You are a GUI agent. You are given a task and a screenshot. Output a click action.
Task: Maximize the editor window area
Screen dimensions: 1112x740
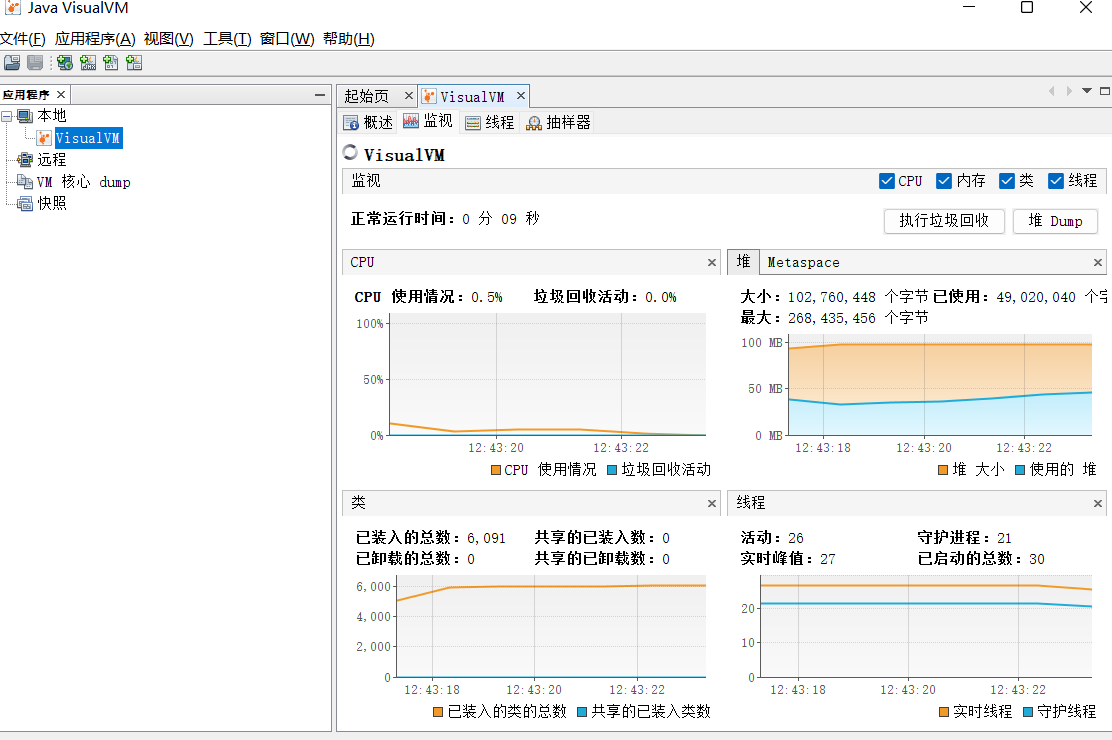pyautogui.click(x=1104, y=91)
